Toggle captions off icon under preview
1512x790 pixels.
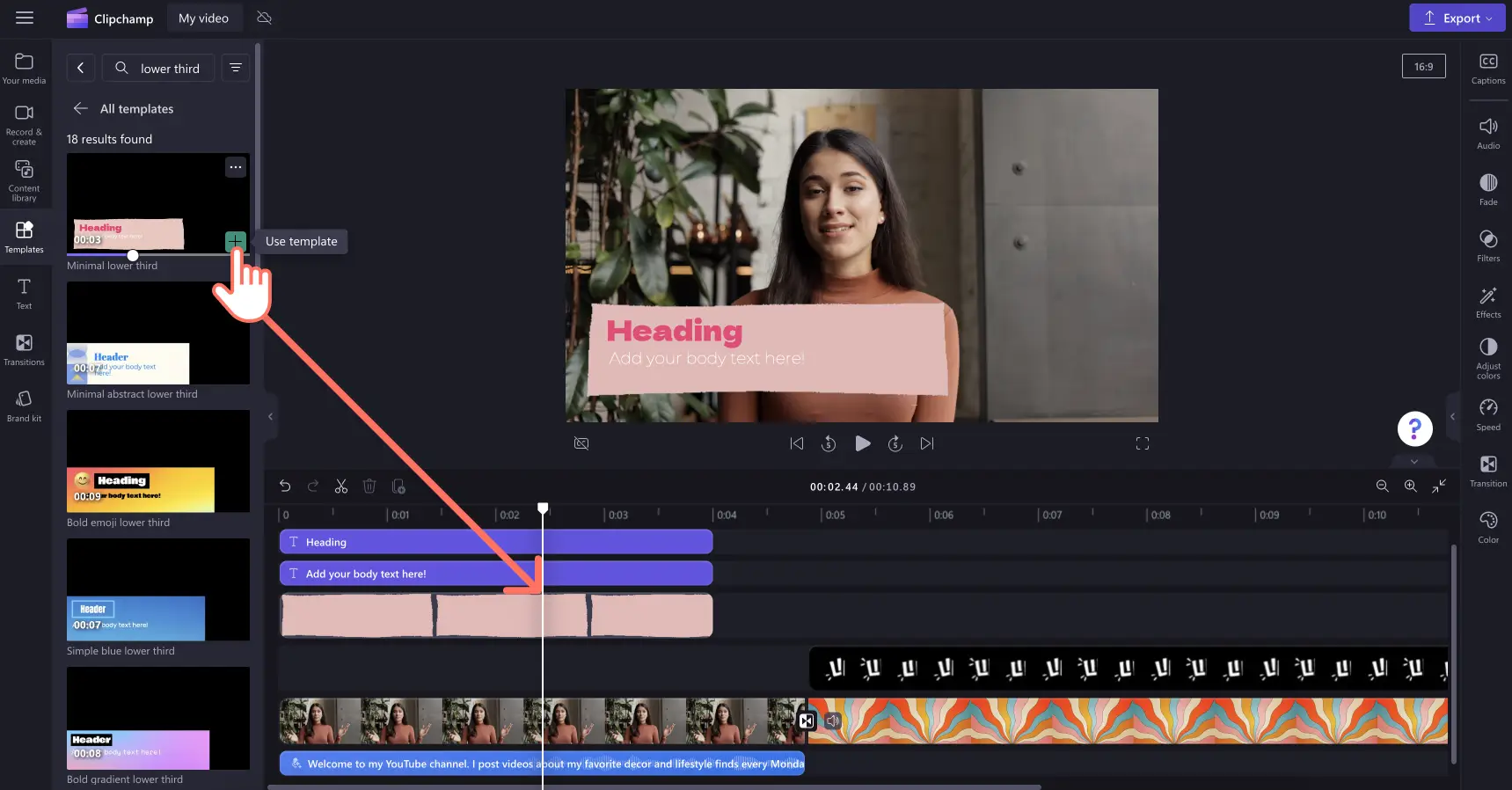581,443
